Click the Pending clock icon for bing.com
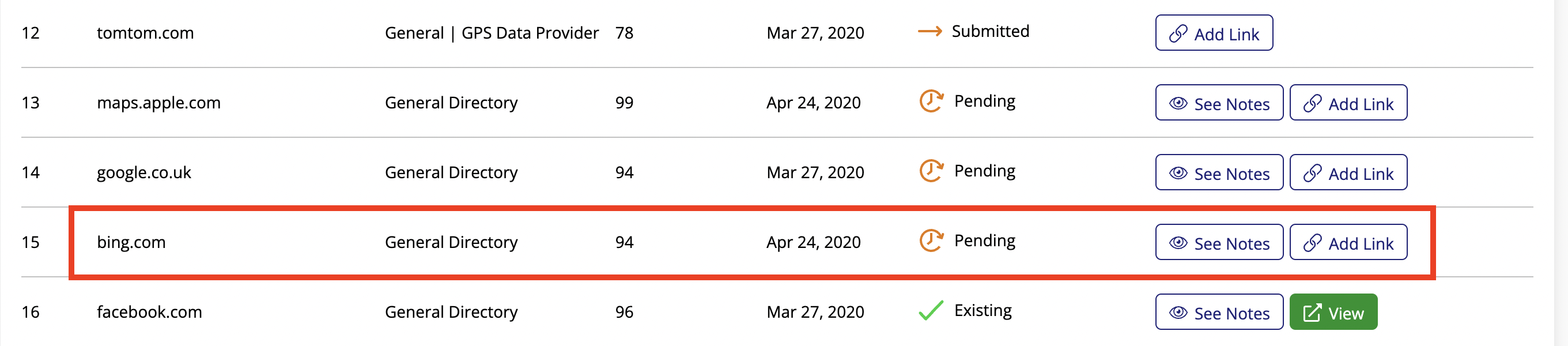Screen dimensions: 1568x346 click(x=931, y=240)
